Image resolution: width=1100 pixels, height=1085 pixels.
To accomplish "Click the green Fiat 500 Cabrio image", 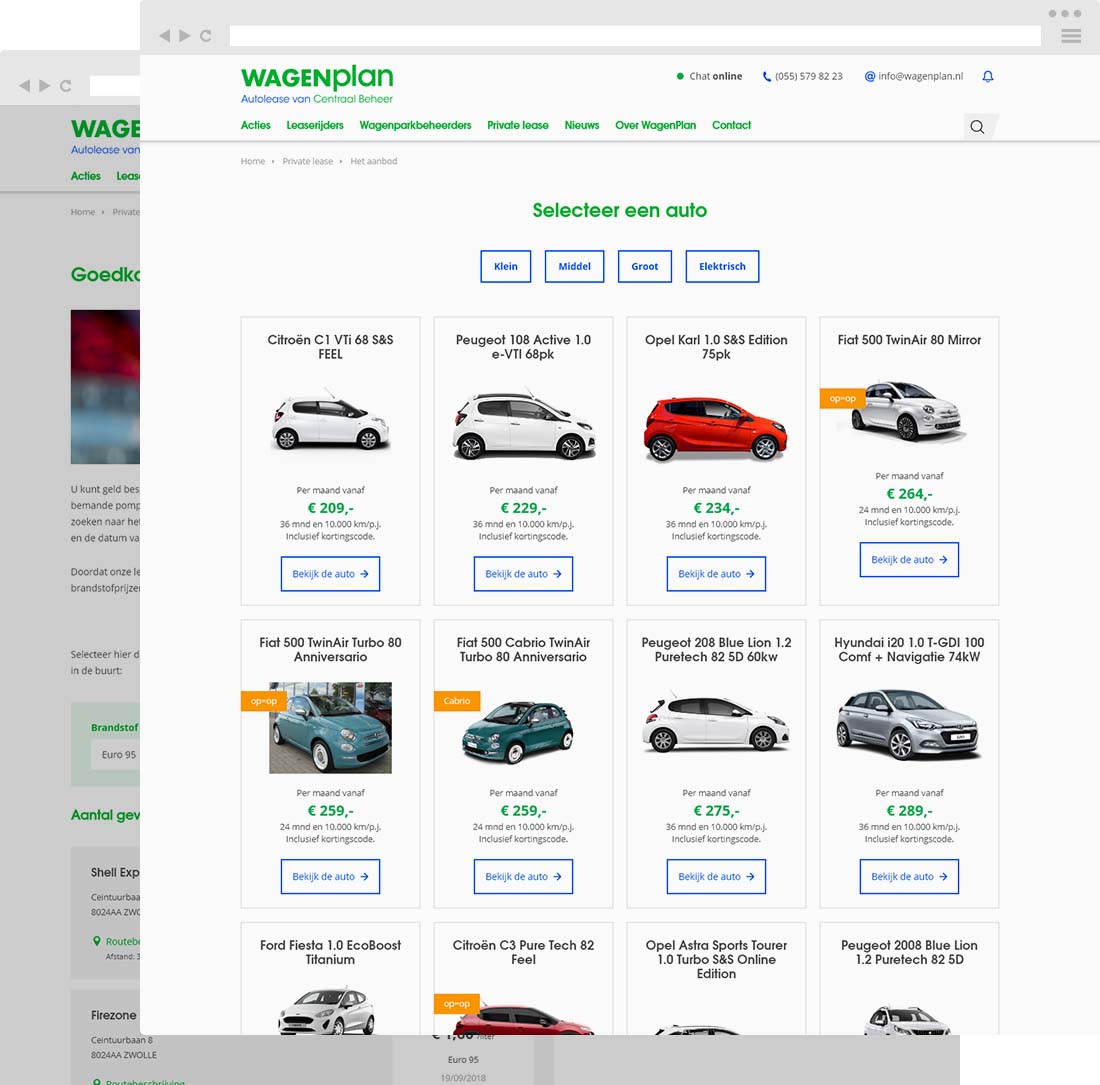I will tap(518, 732).
